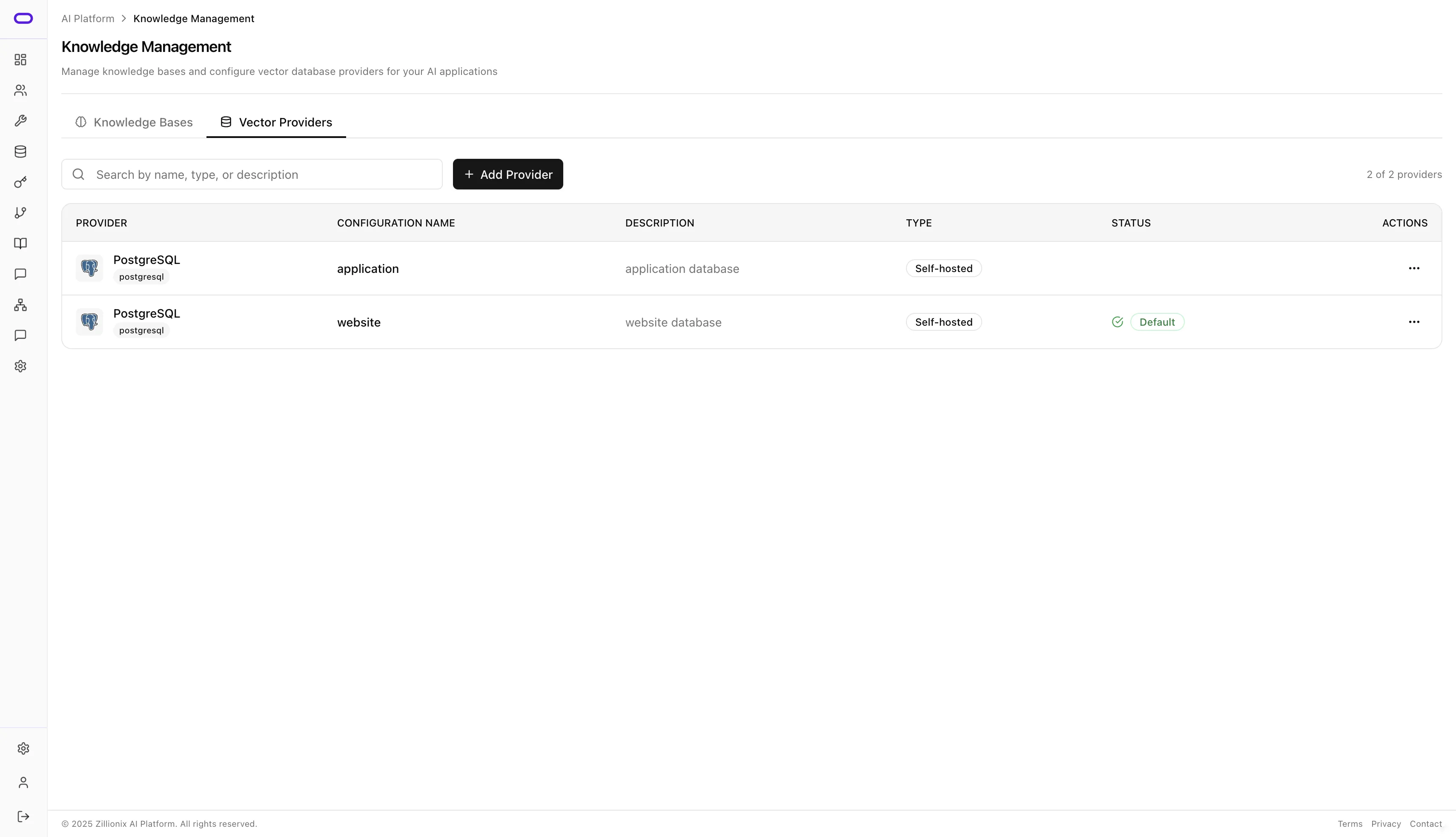Open actions menu for website provider

pos(1413,322)
